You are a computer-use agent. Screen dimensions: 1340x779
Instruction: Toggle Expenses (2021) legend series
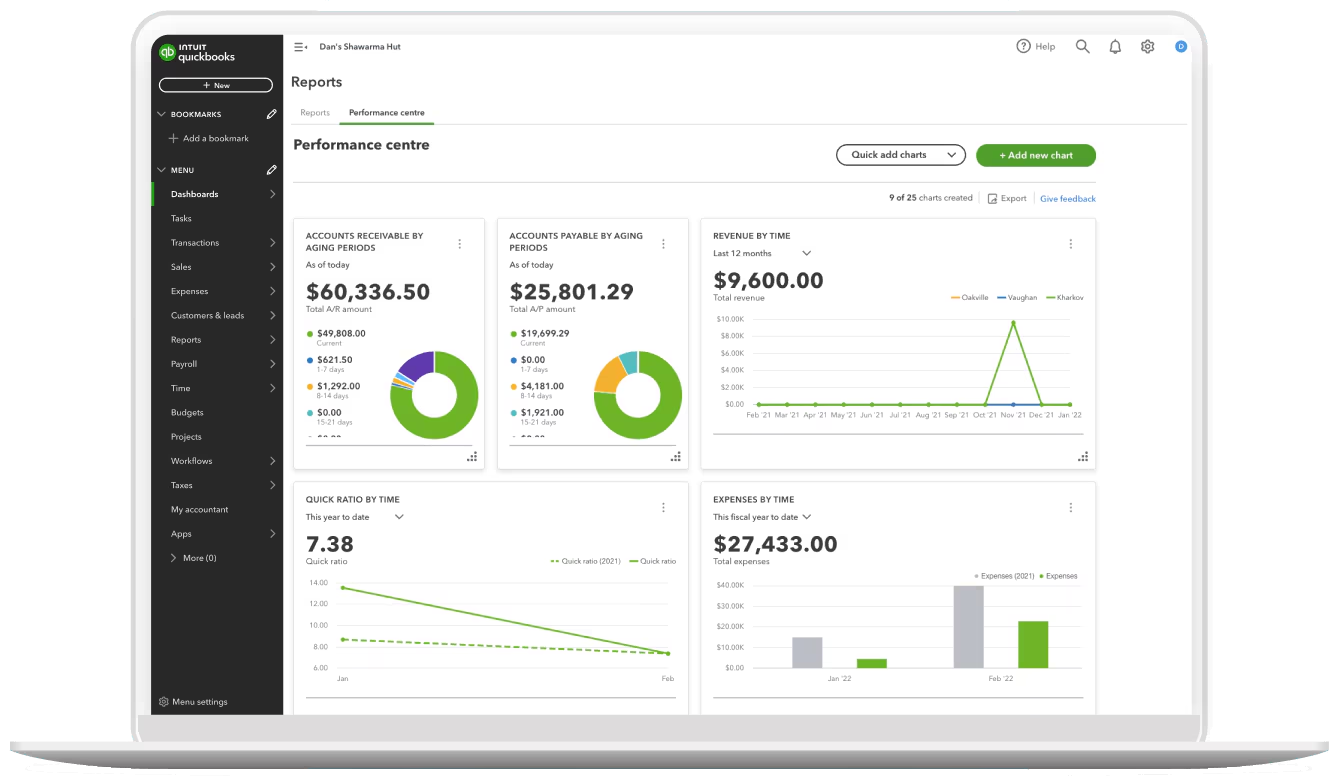click(1005, 576)
